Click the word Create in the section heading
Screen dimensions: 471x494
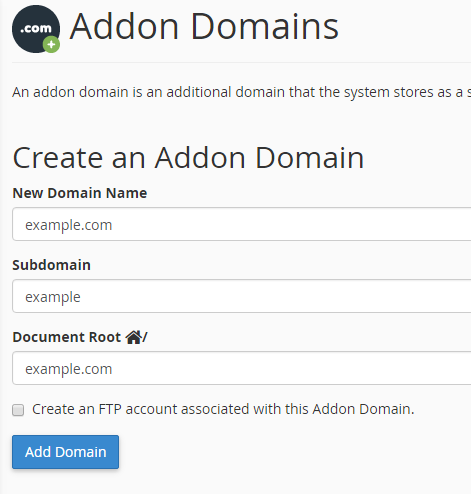pos(58,158)
